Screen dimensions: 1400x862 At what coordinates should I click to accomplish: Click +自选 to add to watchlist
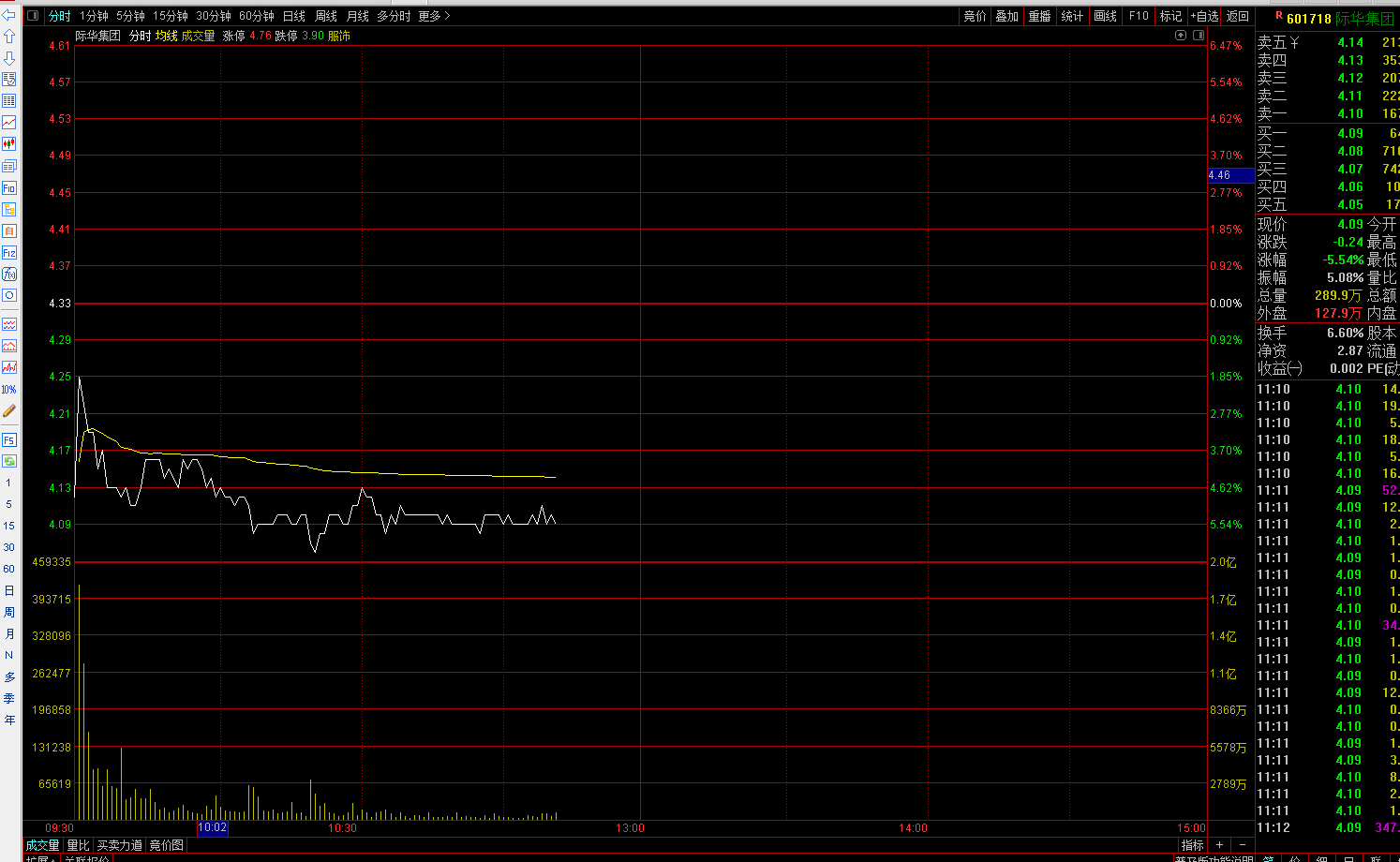pos(1205,16)
